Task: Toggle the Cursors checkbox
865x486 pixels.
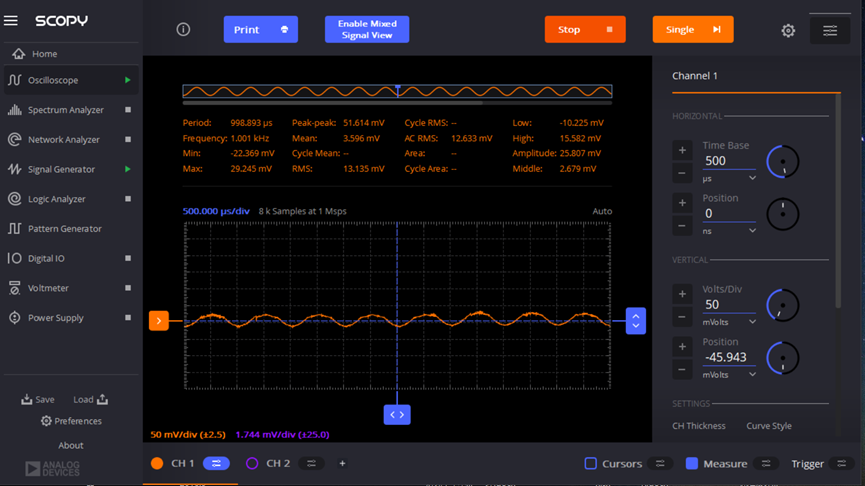Action: tap(590, 463)
